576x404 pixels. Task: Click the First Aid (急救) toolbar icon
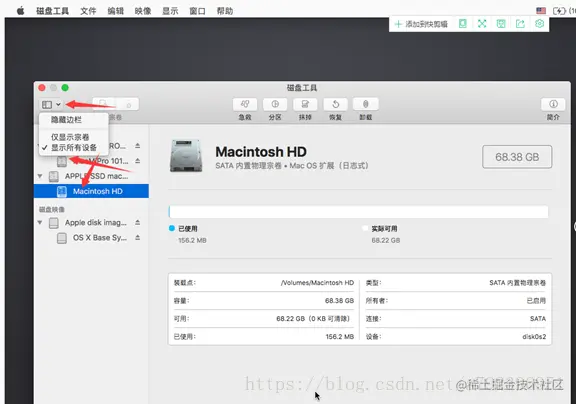[245, 104]
